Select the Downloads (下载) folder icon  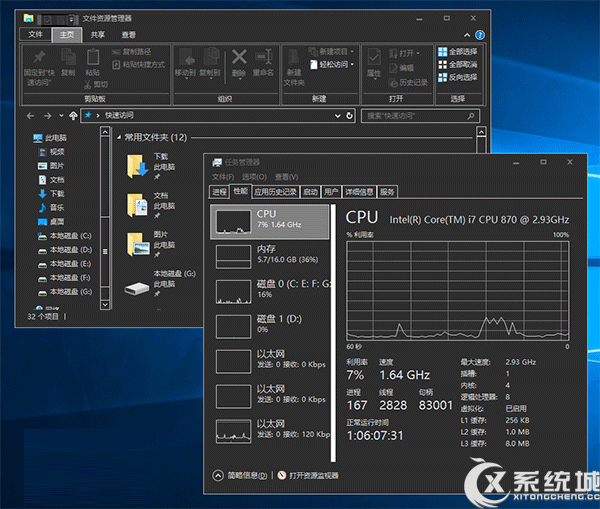(x=137, y=166)
